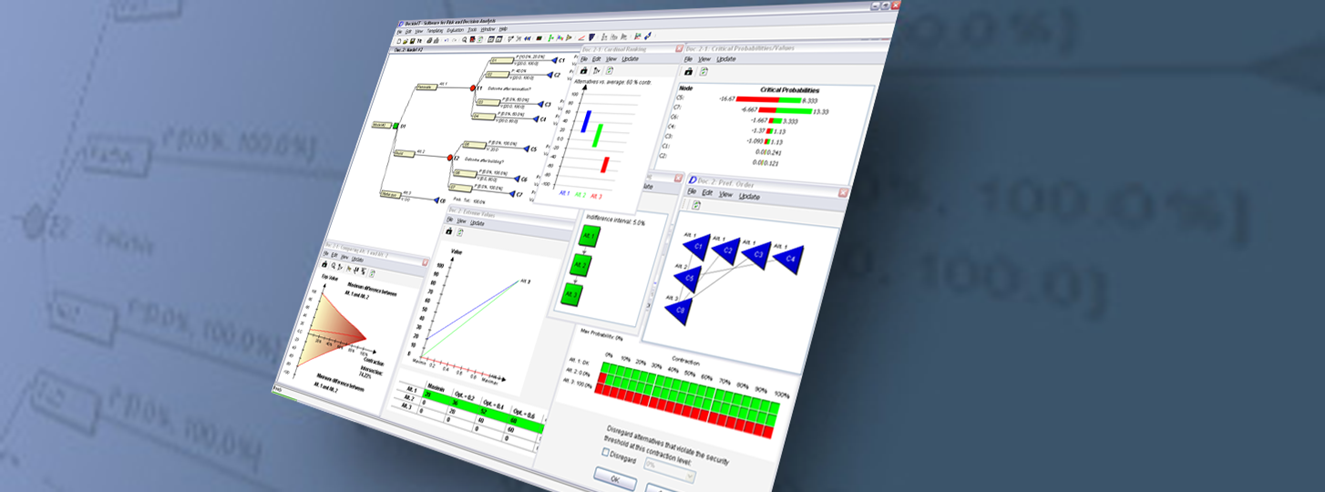Image resolution: width=1325 pixels, height=492 pixels.
Task: Click the lock icon in the comparison graph window
Action: click(325, 266)
